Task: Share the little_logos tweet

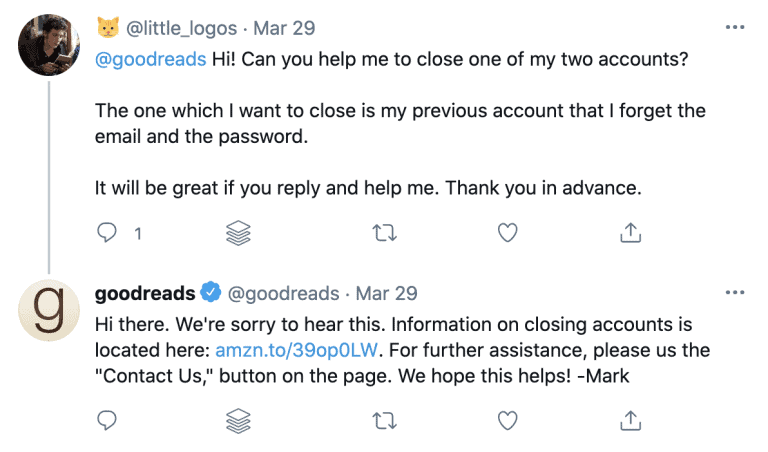Action: (631, 233)
